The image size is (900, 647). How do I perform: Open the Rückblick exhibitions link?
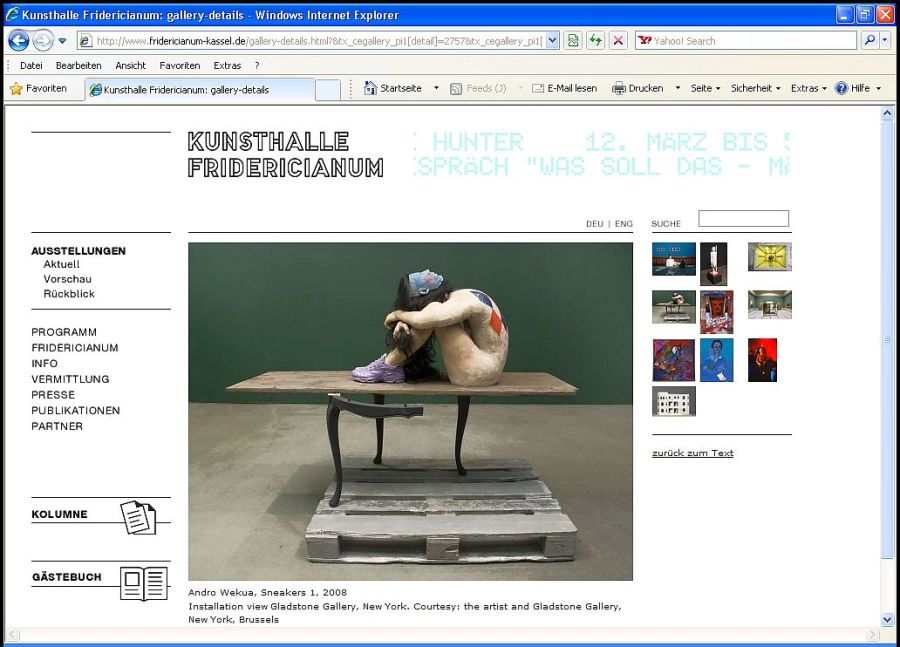tap(69, 294)
